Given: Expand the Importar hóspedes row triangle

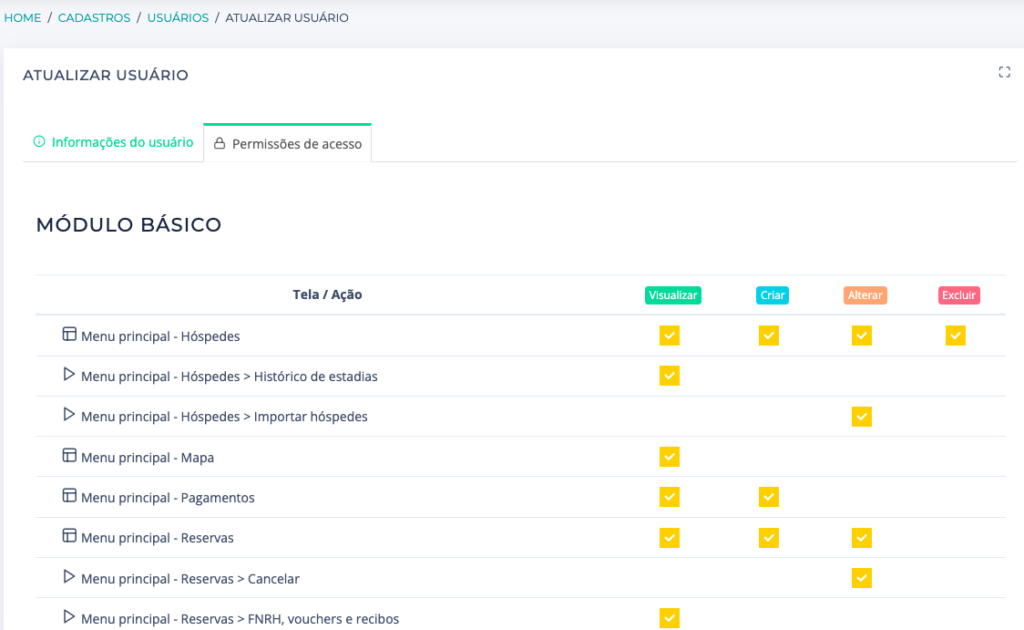Looking at the screenshot, I should coord(69,415).
